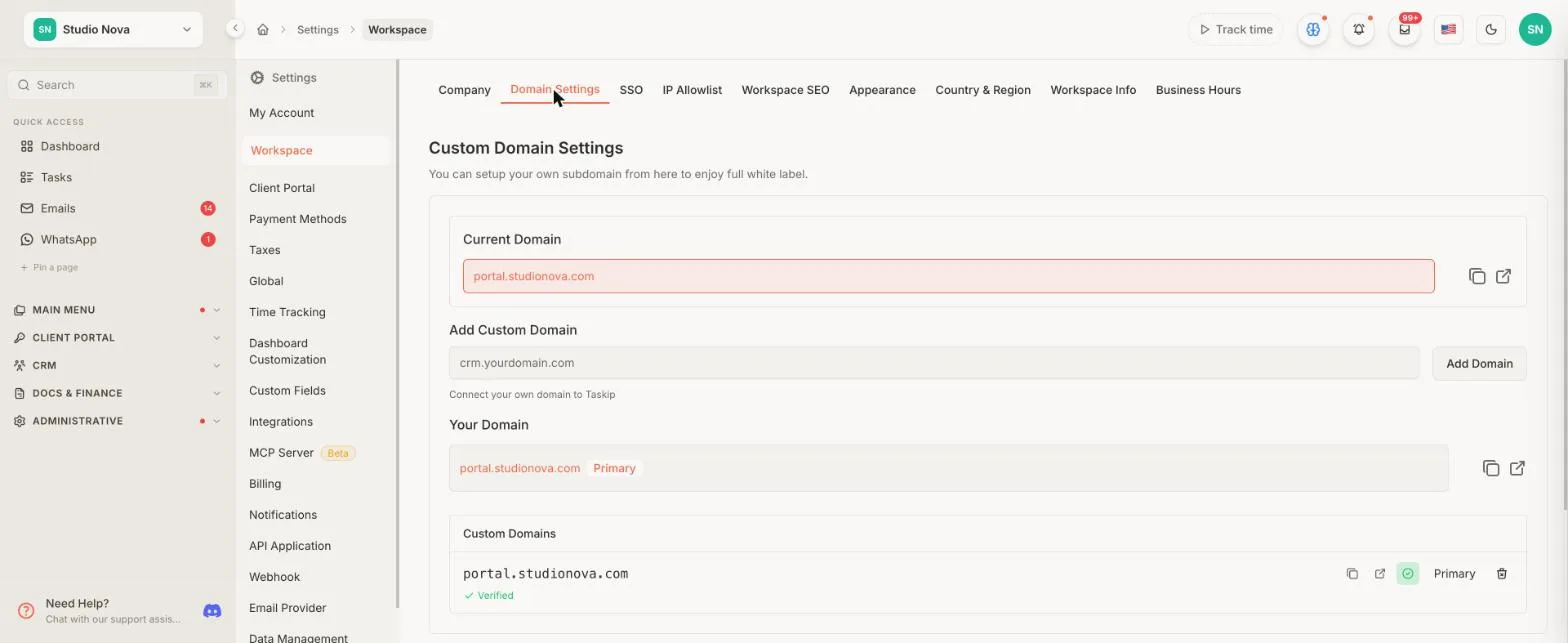
Task: Change language via the US flag icon
Action: coord(1448,30)
